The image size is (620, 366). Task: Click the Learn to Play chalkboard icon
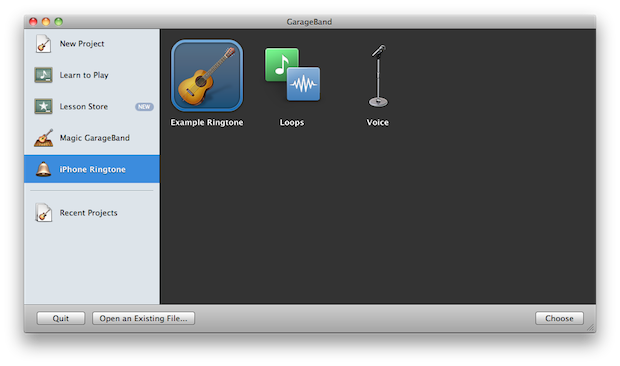(43, 75)
